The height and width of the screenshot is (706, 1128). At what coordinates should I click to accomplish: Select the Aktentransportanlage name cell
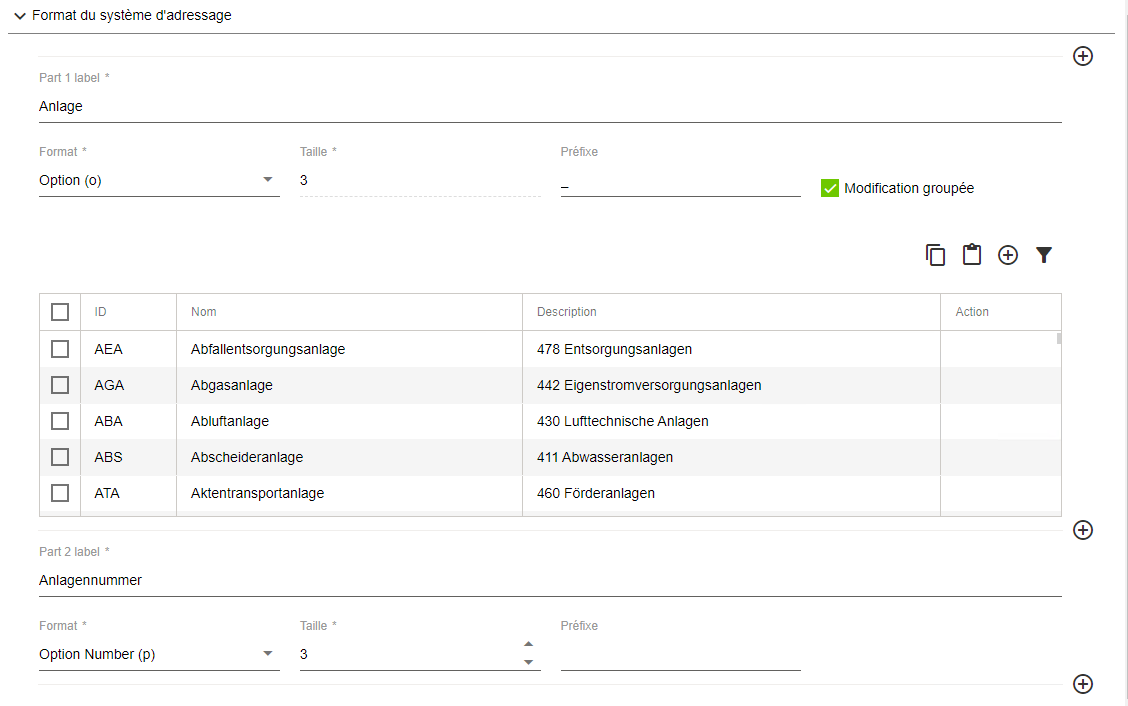coord(350,493)
